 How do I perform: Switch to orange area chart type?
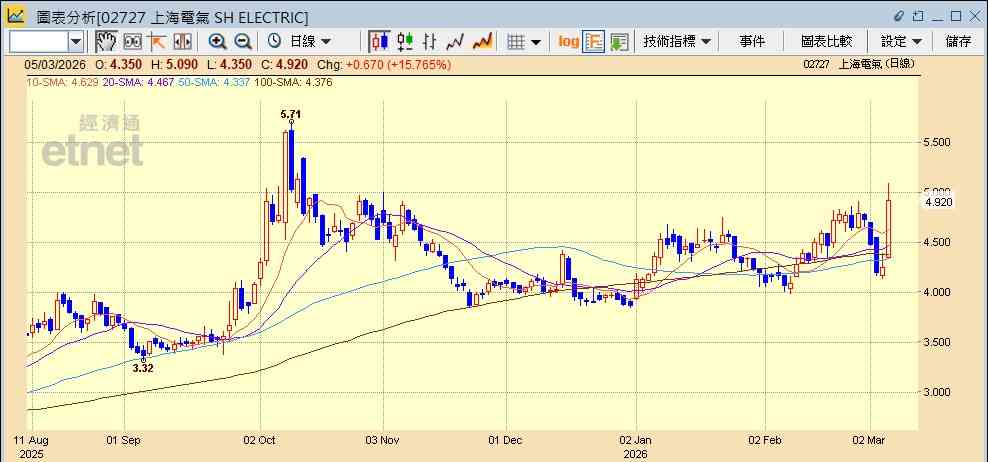click(482, 42)
